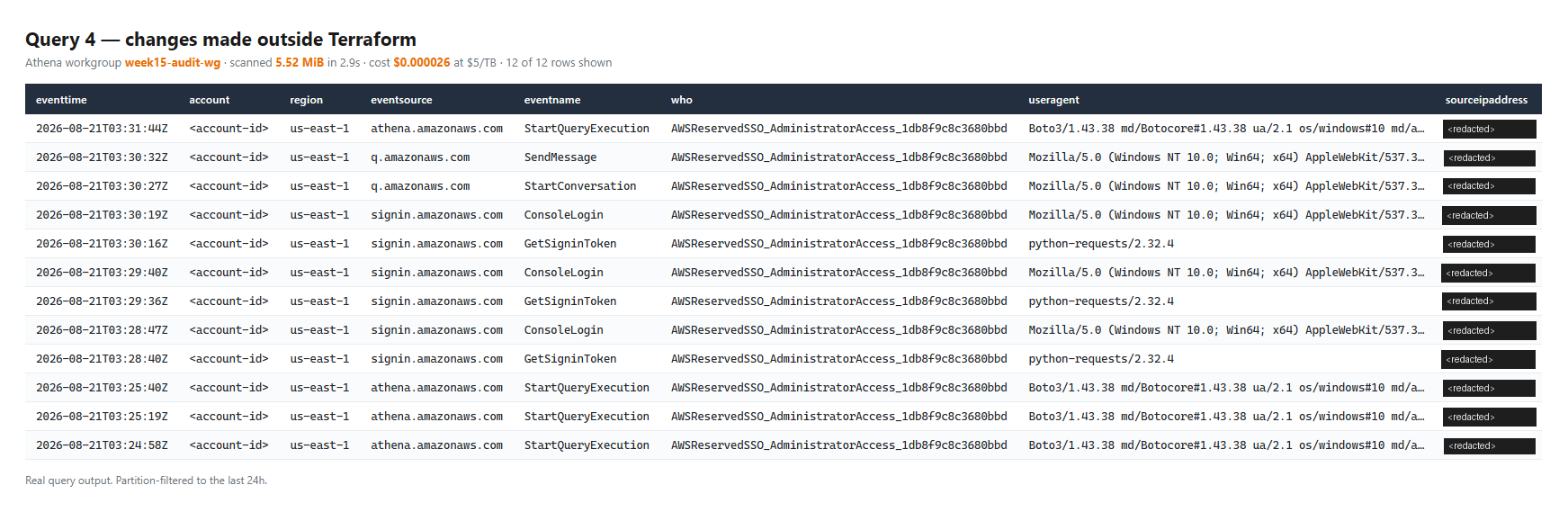Click Boto3 user agent in 03:31:44Z row
The width and height of the screenshot is (1568, 512).
click(x=1226, y=129)
